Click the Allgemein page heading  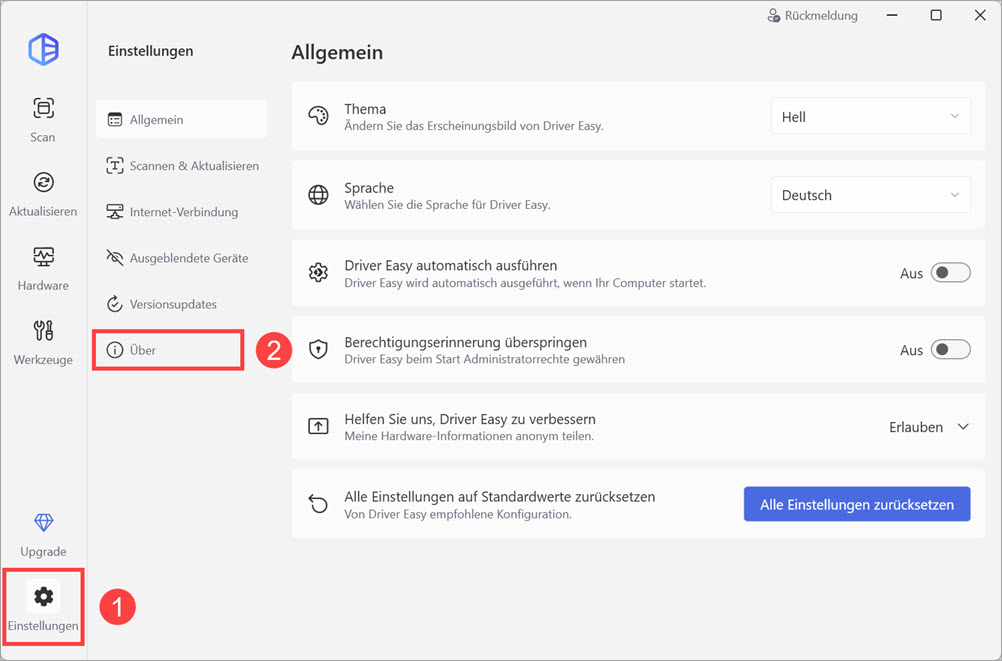click(x=337, y=52)
